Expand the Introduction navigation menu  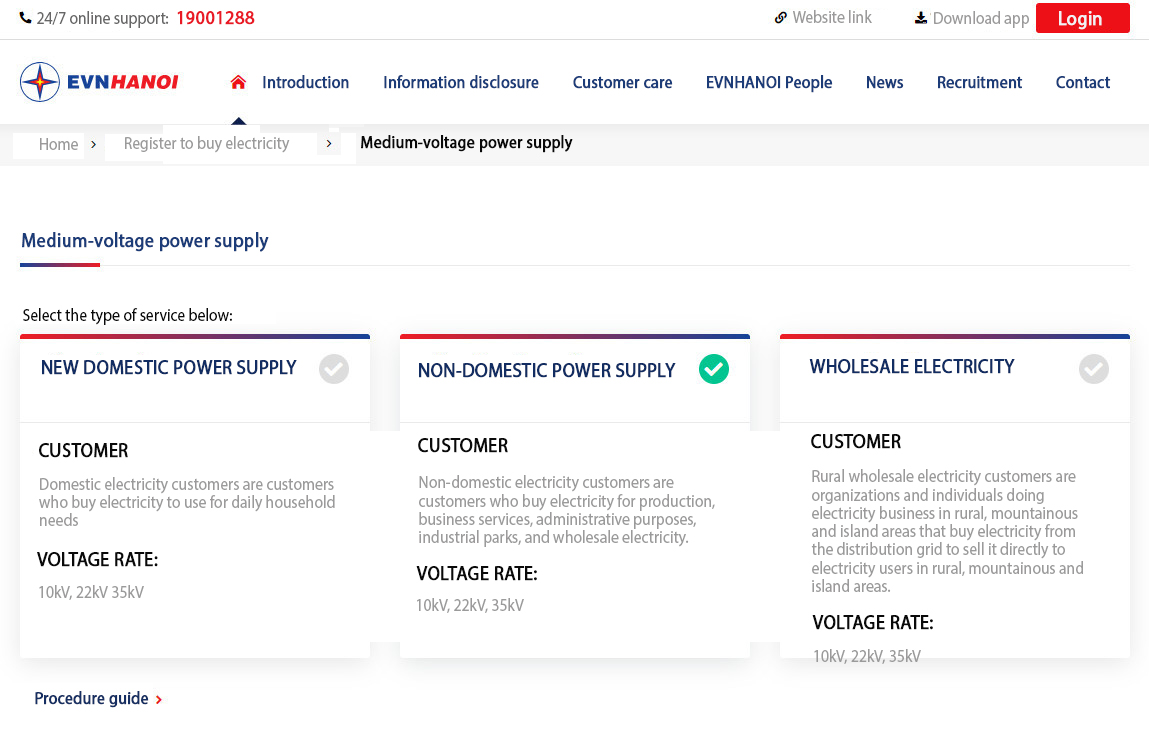pyautogui.click(x=305, y=82)
